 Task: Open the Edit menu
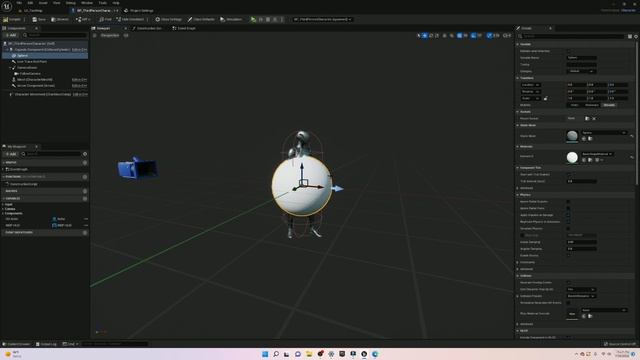pos(30,3)
